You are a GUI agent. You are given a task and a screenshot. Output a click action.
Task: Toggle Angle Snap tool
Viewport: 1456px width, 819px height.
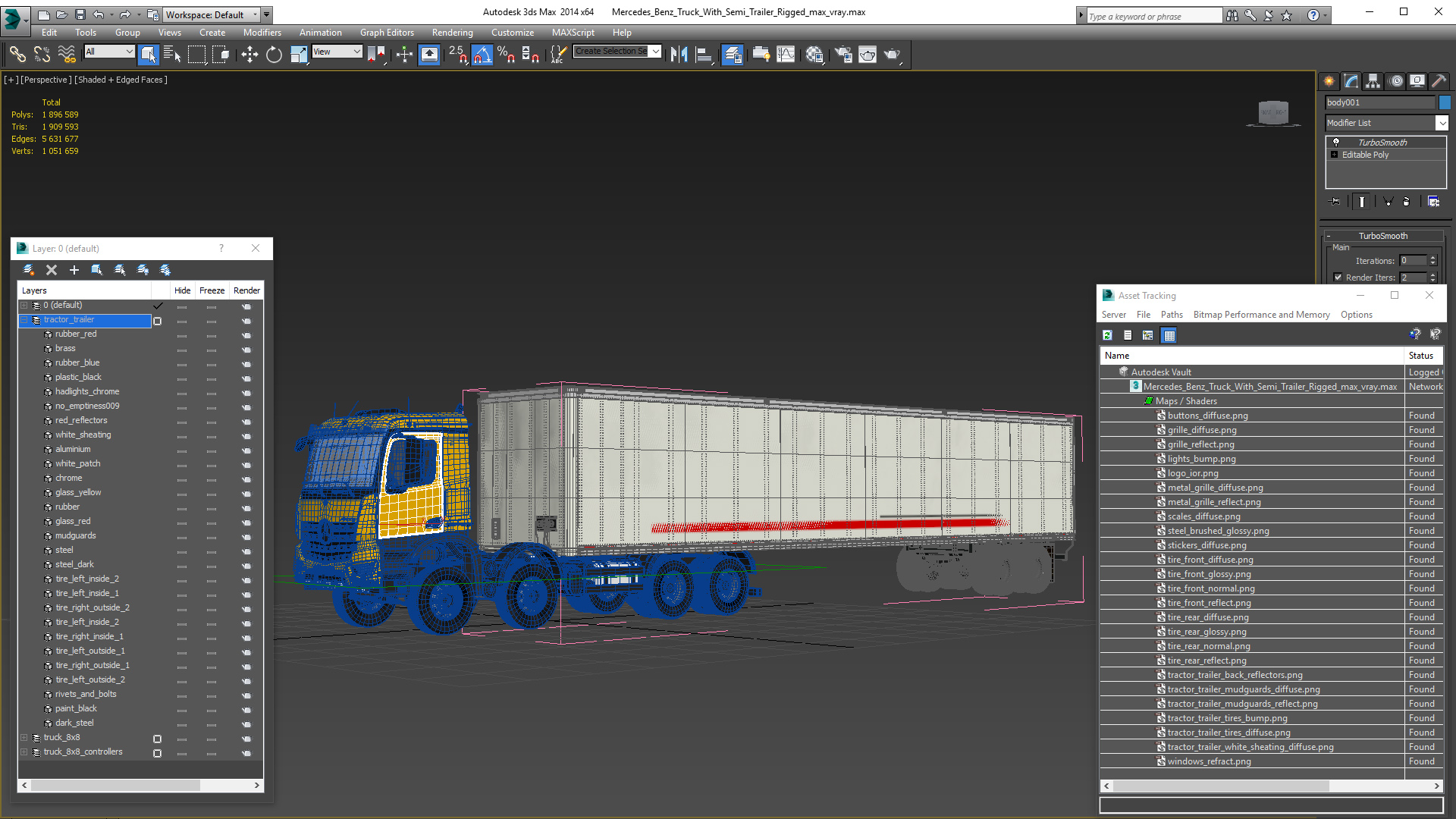coord(482,54)
